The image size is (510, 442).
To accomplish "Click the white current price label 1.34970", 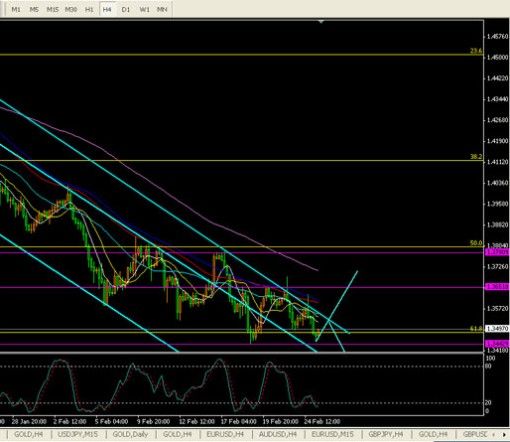I will tap(497, 329).
